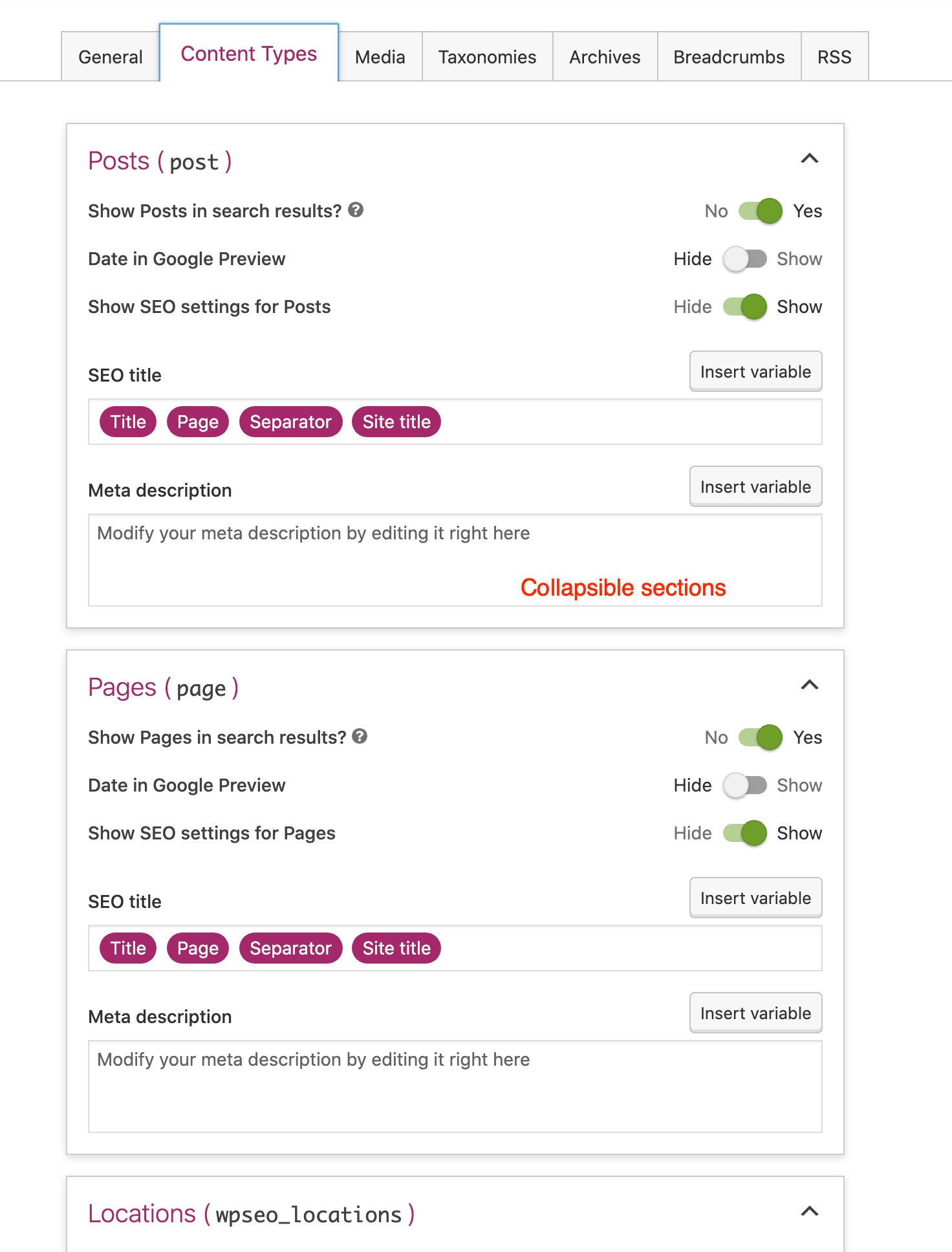Collapse the Locations section
Screen dimensions: 952x1252
(810, 1211)
